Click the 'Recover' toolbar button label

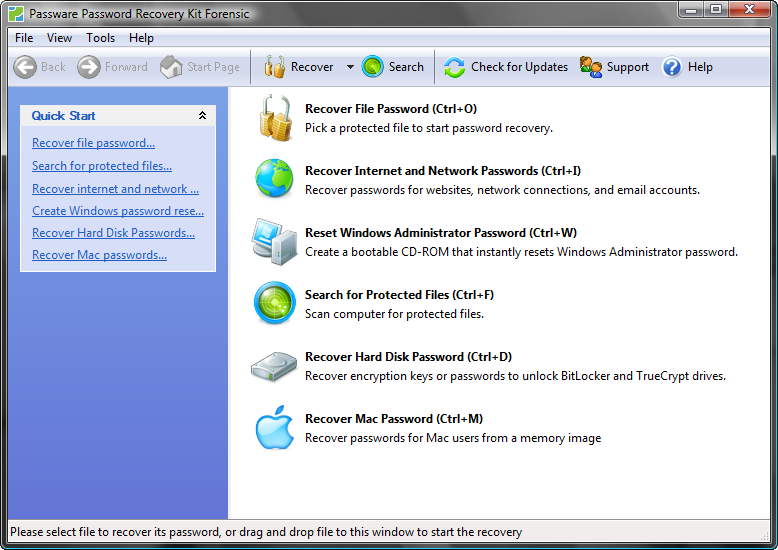pos(312,67)
